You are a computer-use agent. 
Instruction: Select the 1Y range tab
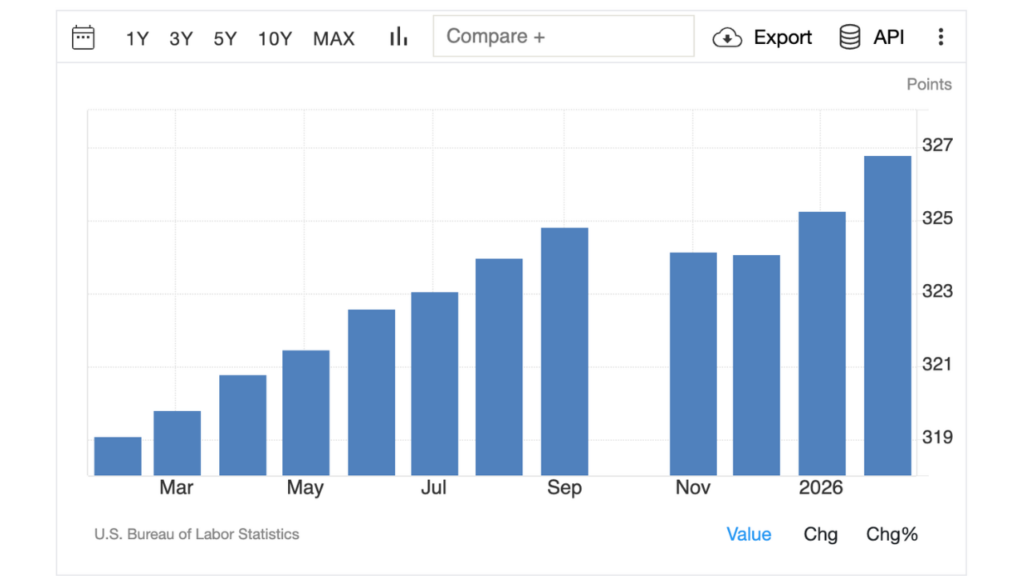[137, 39]
